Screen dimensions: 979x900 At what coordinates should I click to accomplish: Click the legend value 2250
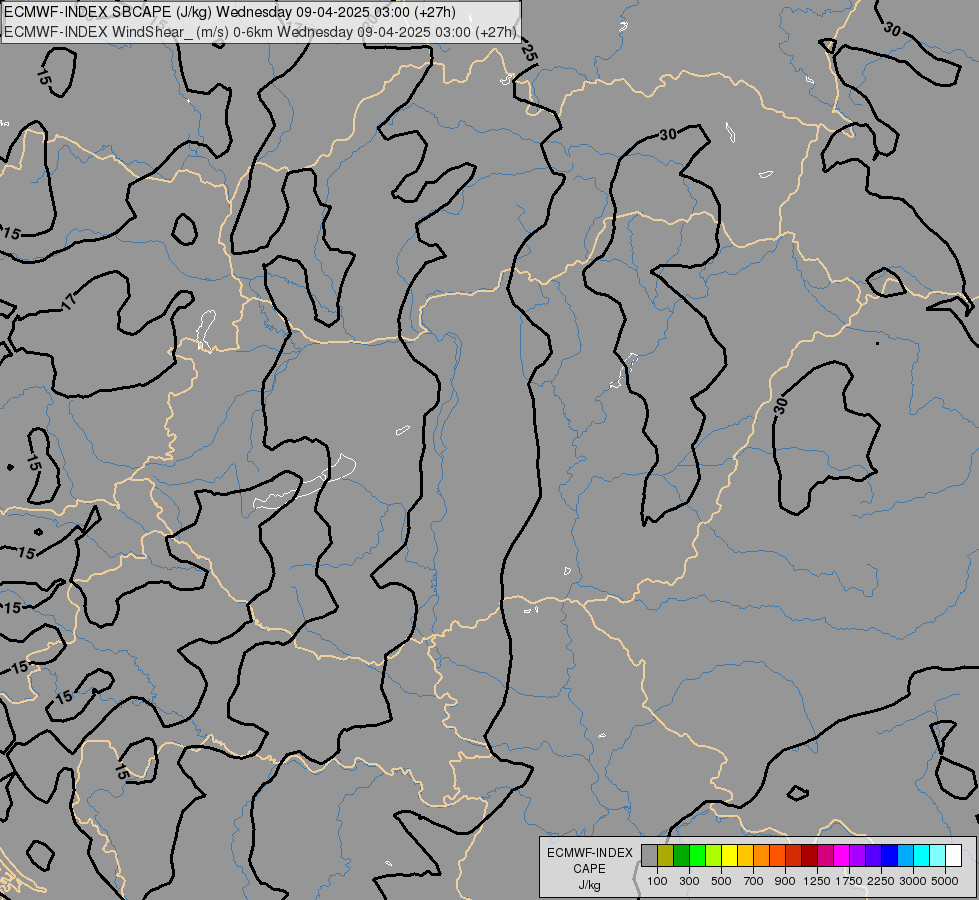click(881, 881)
